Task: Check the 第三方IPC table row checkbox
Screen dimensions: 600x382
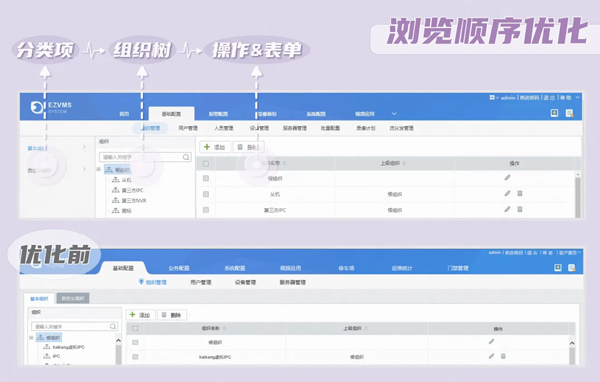Action: pos(206,210)
